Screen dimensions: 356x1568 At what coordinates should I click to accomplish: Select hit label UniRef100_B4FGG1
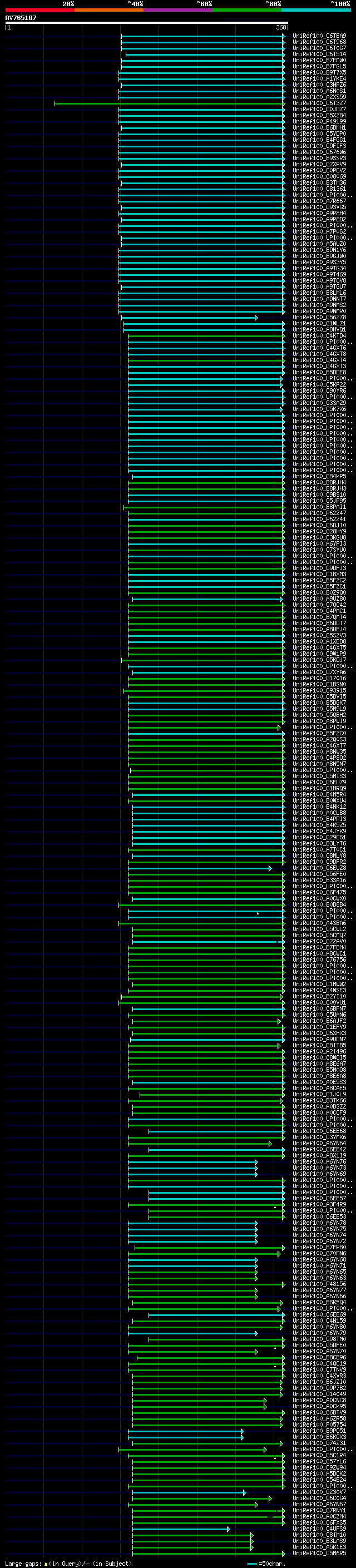(x=319, y=140)
